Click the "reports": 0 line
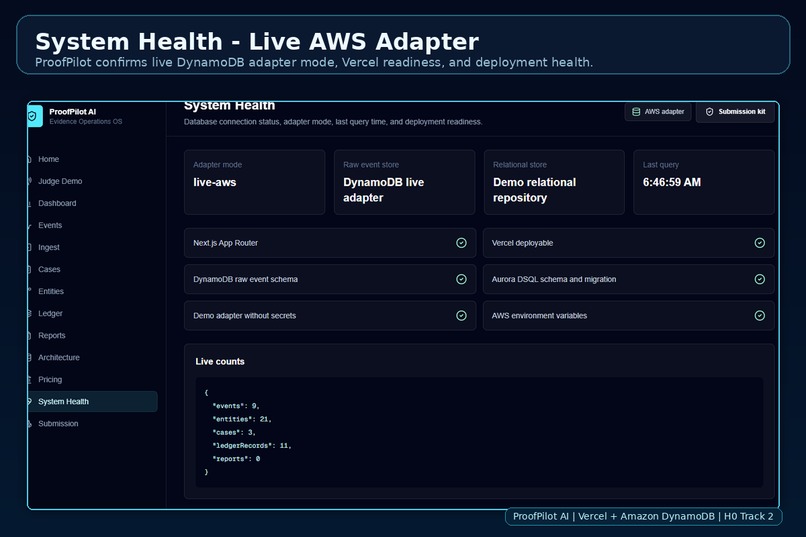The width and height of the screenshot is (806, 537). [x=236, y=459]
